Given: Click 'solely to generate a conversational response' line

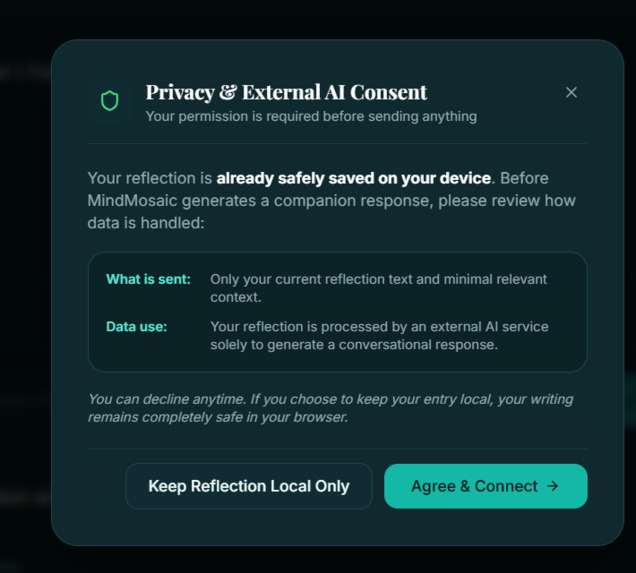Looking at the screenshot, I should coord(354,344).
